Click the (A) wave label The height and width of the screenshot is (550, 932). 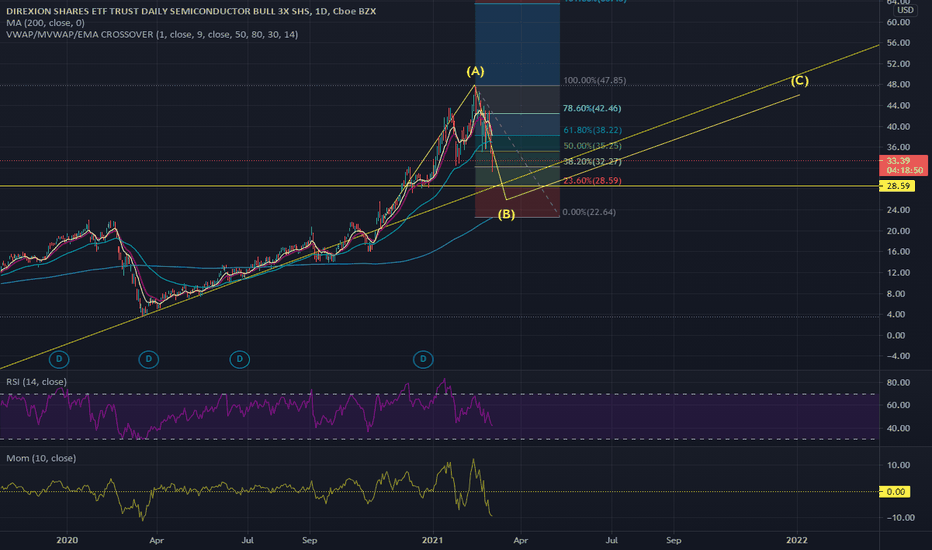(x=475, y=71)
